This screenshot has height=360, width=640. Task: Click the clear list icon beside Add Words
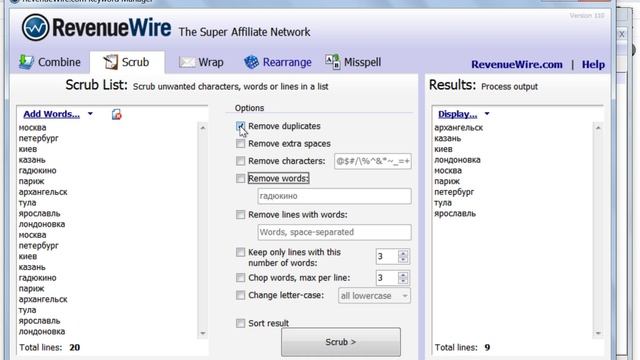coord(116,114)
